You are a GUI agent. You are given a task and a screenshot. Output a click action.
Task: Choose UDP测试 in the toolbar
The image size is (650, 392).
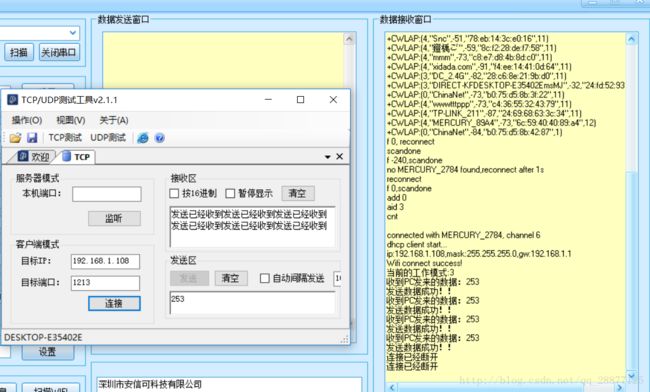tap(108, 138)
